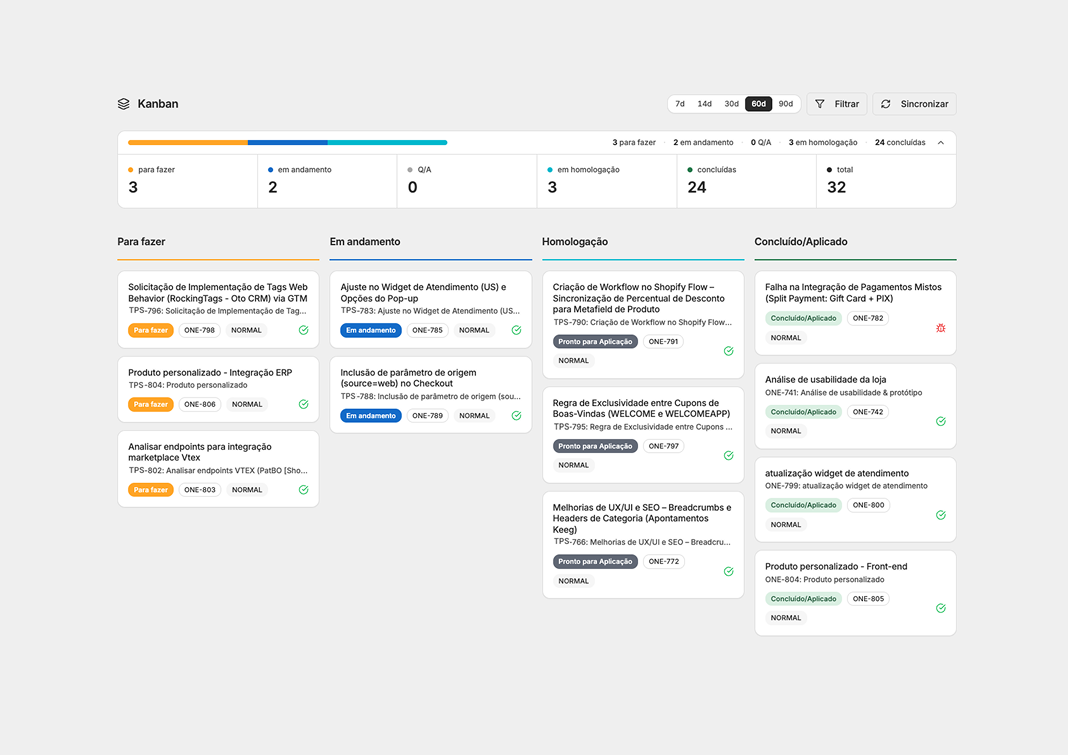Open the 'em homologação' stat card
This screenshot has height=755, width=1068.
click(x=607, y=181)
